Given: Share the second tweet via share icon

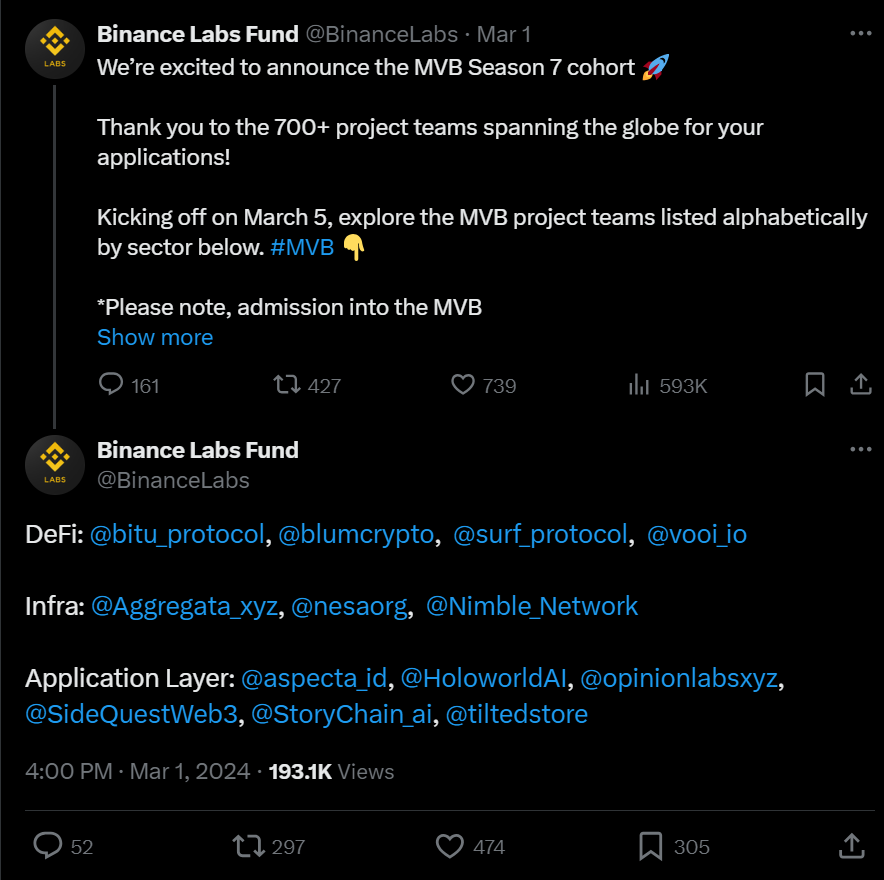Looking at the screenshot, I should pos(851,846).
